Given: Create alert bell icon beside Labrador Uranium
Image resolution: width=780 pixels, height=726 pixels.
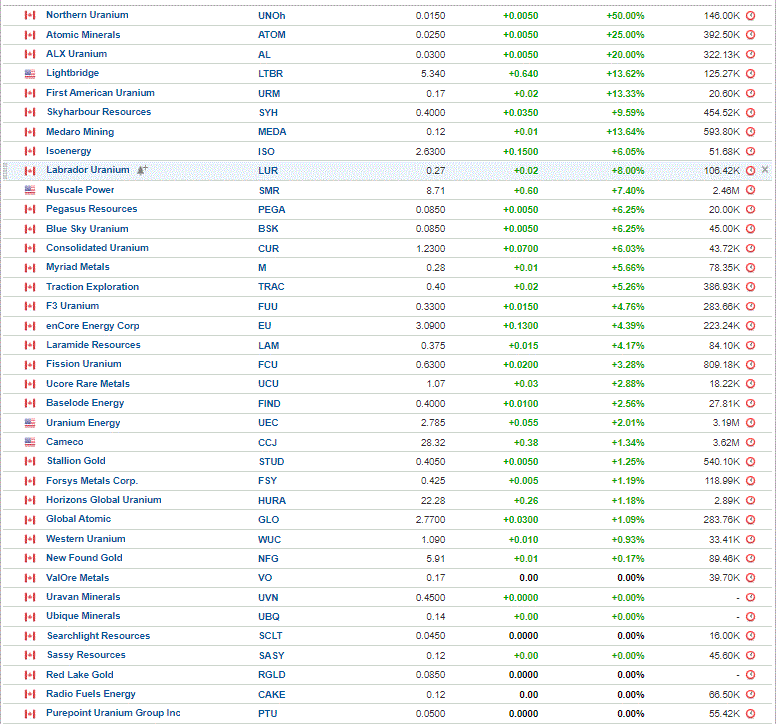Looking at the screenshot, I should click(142, 170).
